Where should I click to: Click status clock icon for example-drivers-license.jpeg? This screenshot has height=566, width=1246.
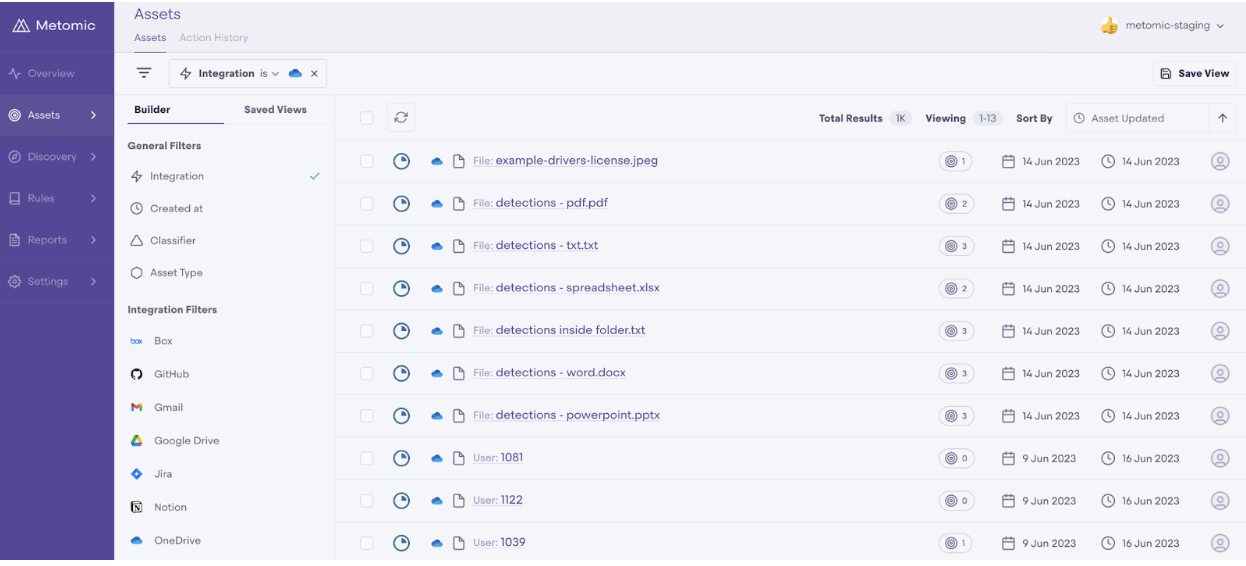401,161
